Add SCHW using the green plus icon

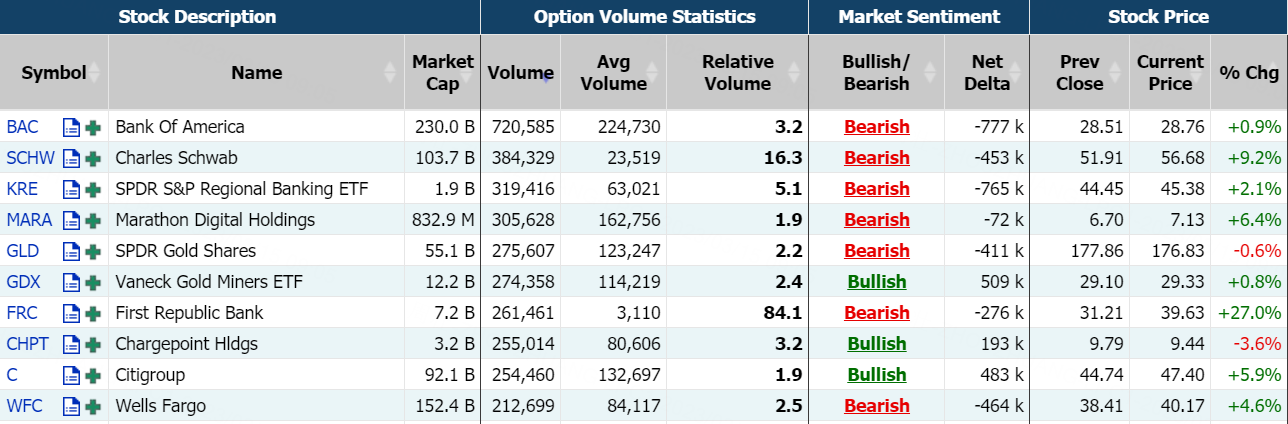(x=93, y=158)
